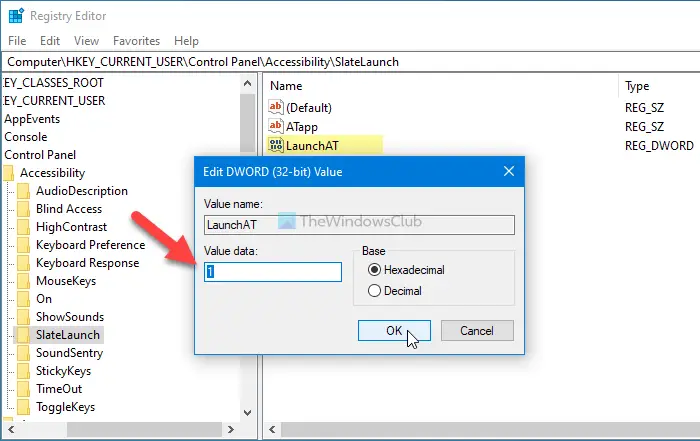Open the Edit menu
Viewport: 700px width, 441px height.
tap(50, 41)
